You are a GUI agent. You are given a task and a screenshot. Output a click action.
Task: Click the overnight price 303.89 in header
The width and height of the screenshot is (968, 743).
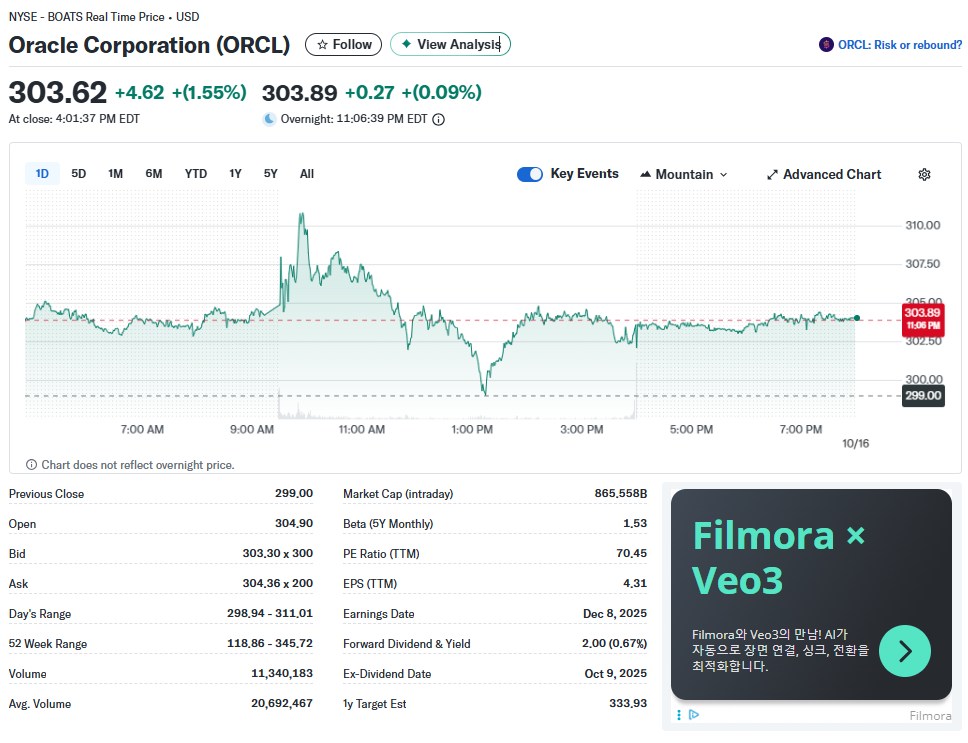point(299,93)
